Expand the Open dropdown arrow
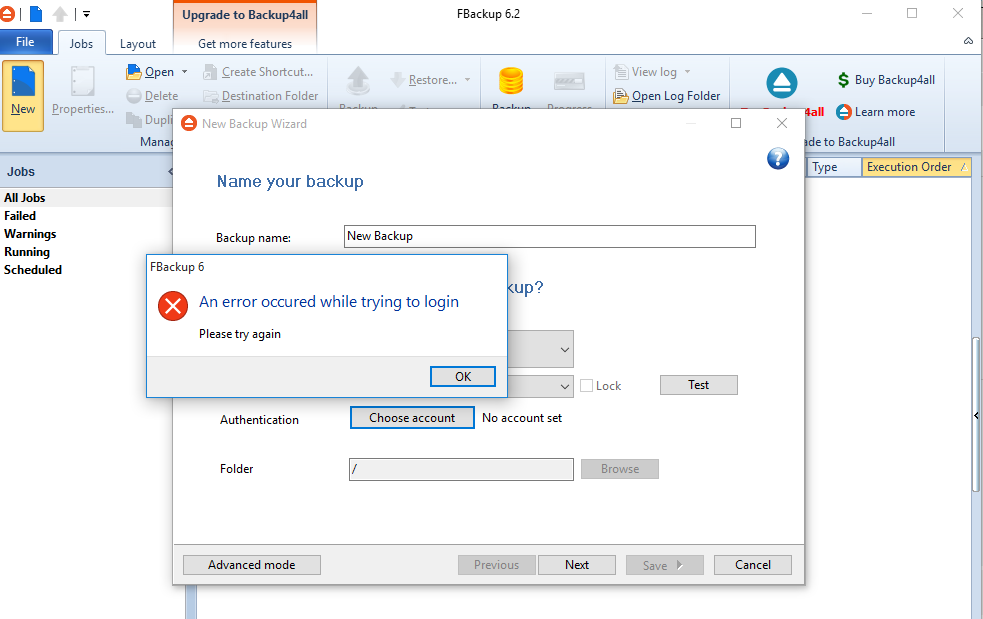 [x=184, y=72]
